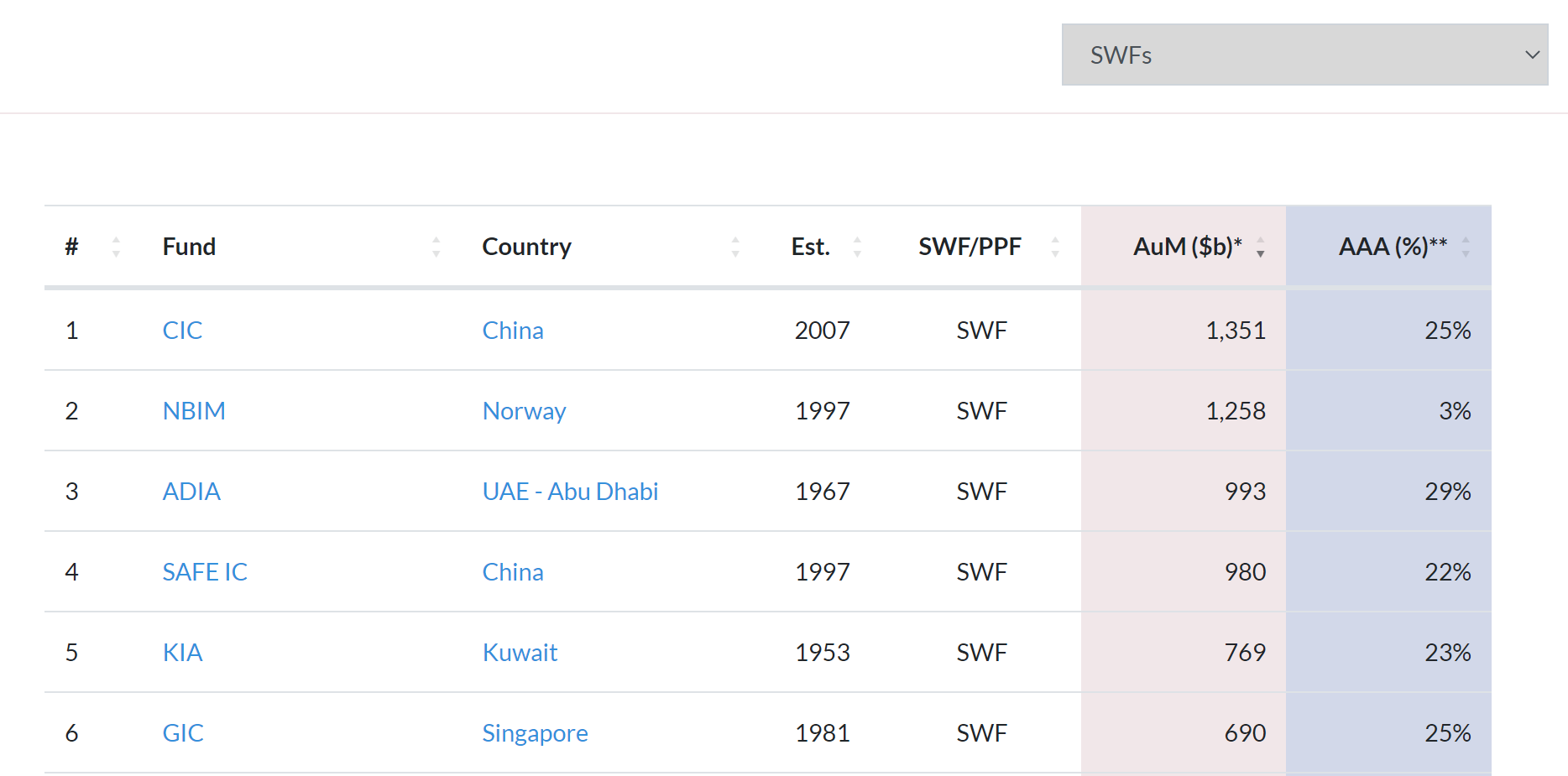Open the SAFE IC fund link

click(x=205, y=571)
